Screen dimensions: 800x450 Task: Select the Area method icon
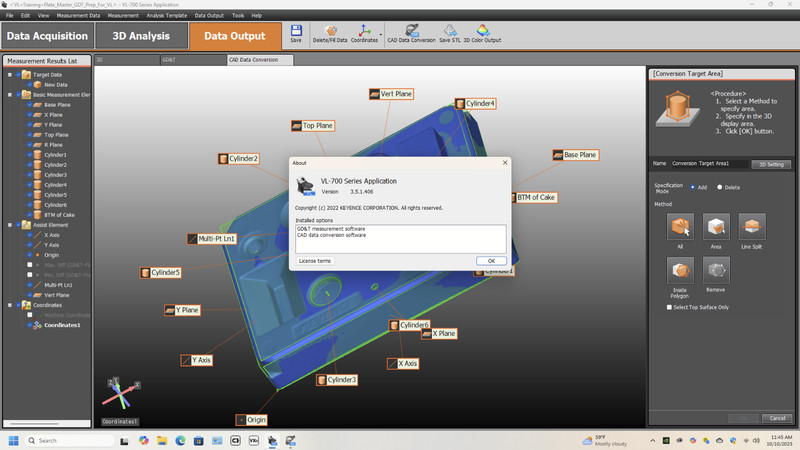[x=716, y=227]
